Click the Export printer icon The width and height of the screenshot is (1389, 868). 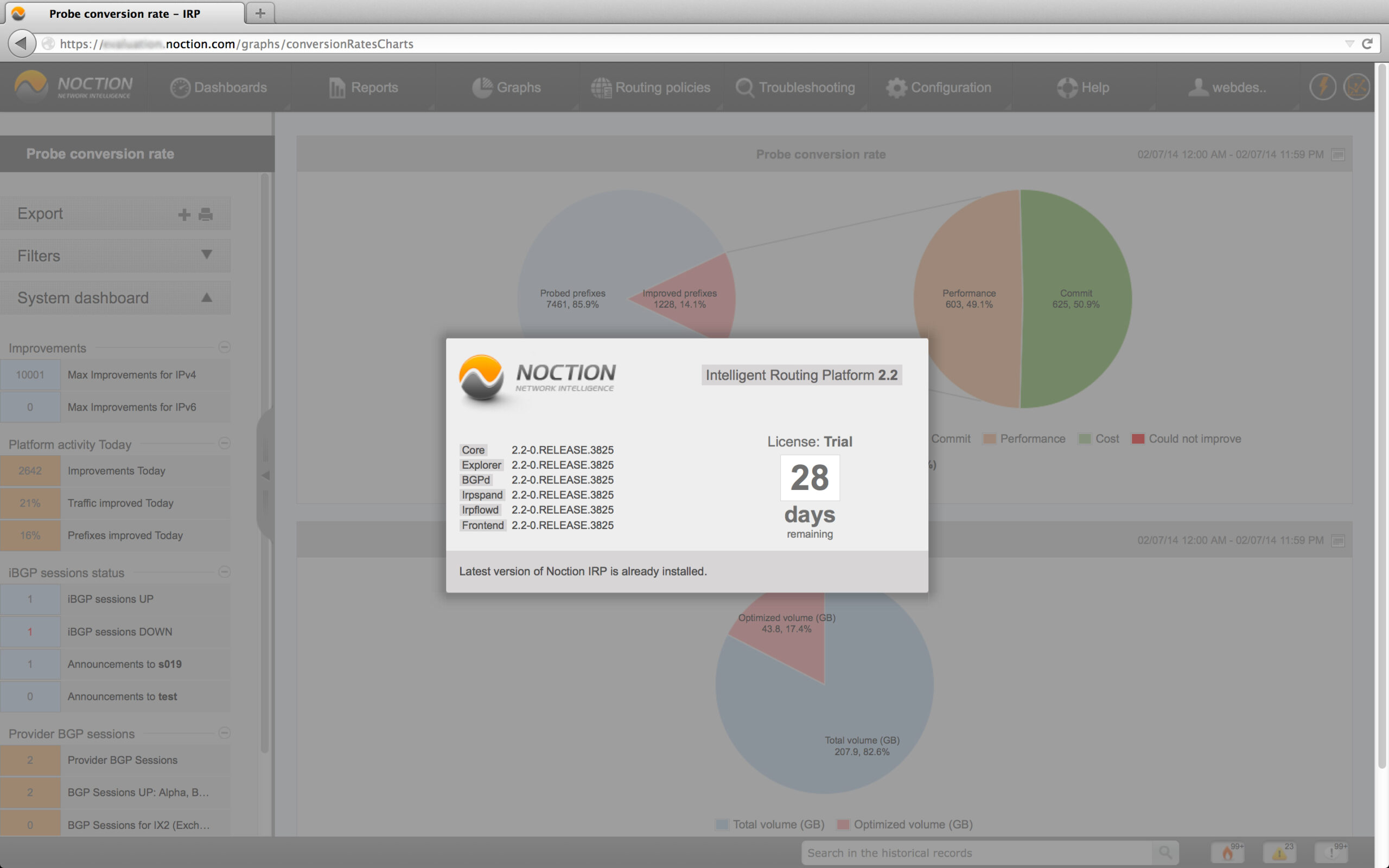(206, 214)
